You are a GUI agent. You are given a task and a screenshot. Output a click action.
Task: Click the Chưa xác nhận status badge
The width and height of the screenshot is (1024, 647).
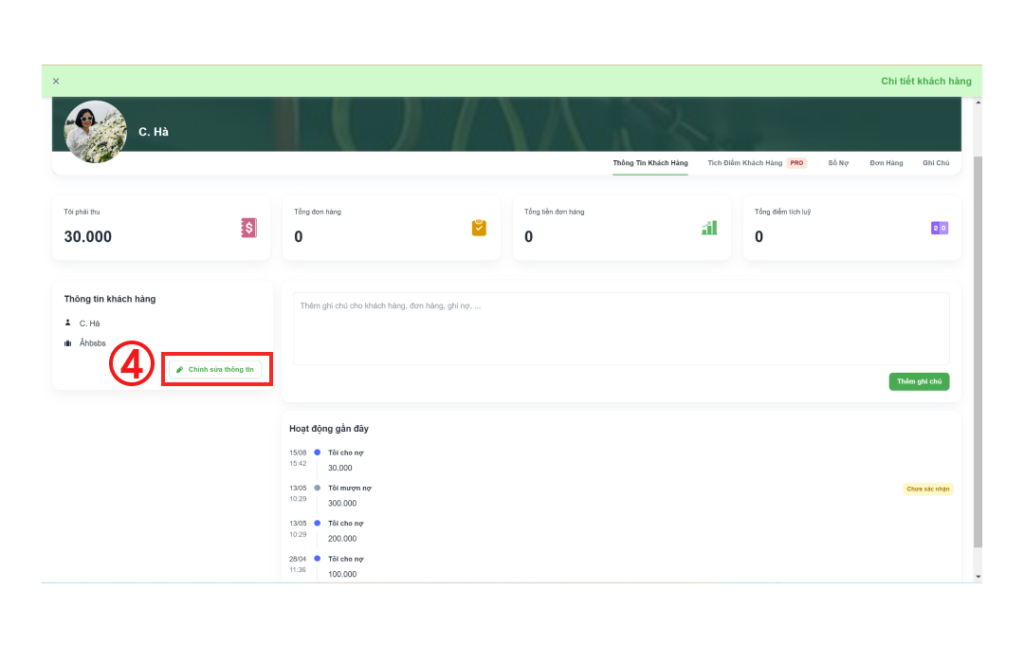pyautogui.click(x=928, y=489)
